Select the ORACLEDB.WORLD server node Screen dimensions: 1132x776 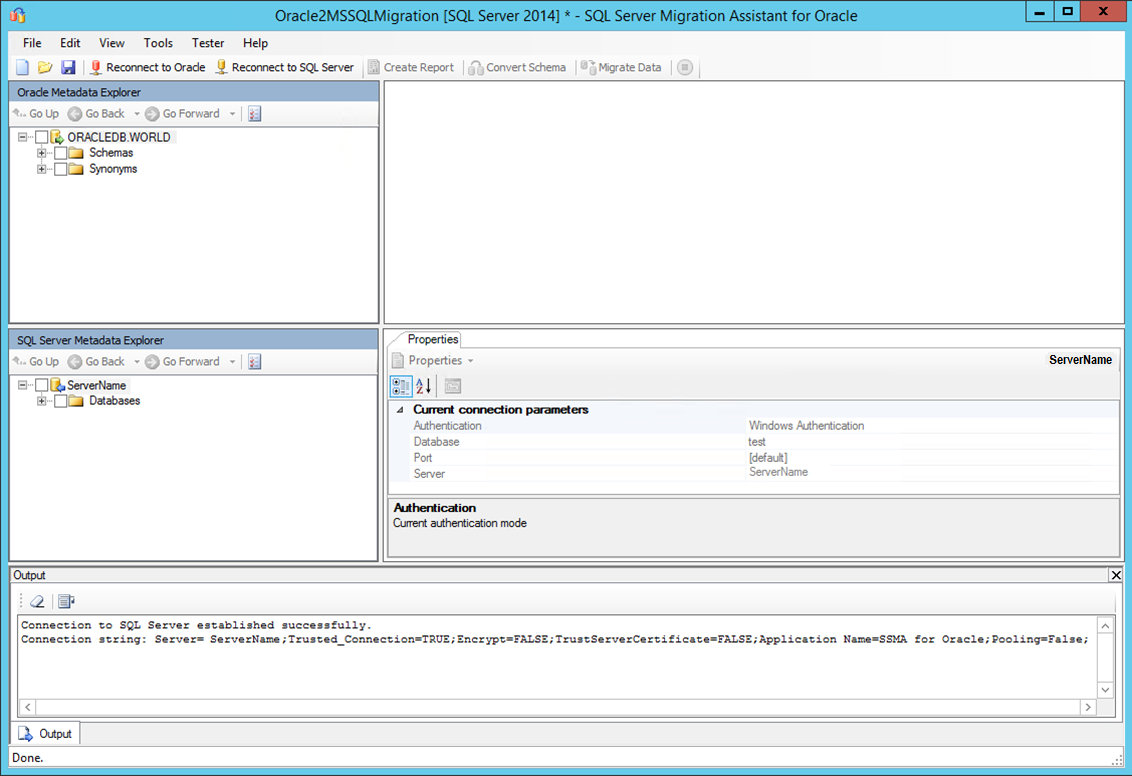click(118, 137)
